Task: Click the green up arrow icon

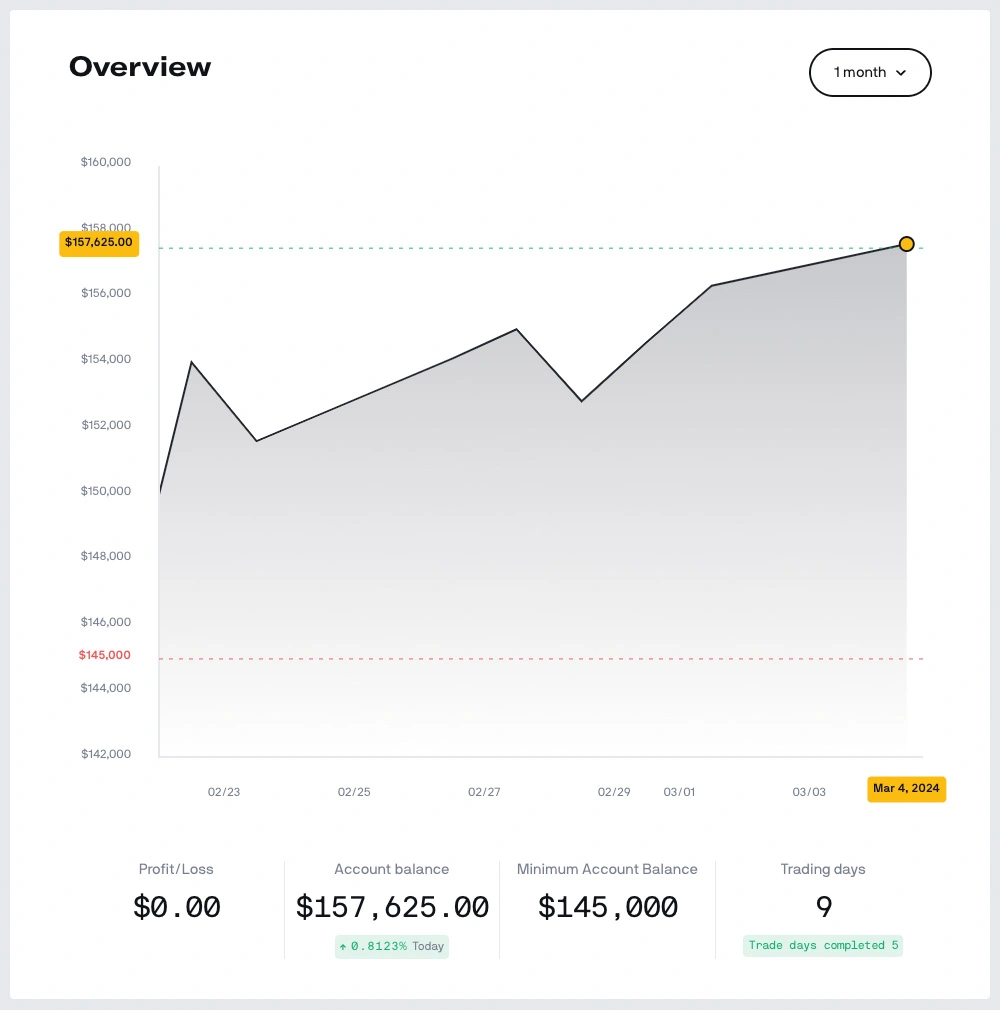Action: coord(343,946)
